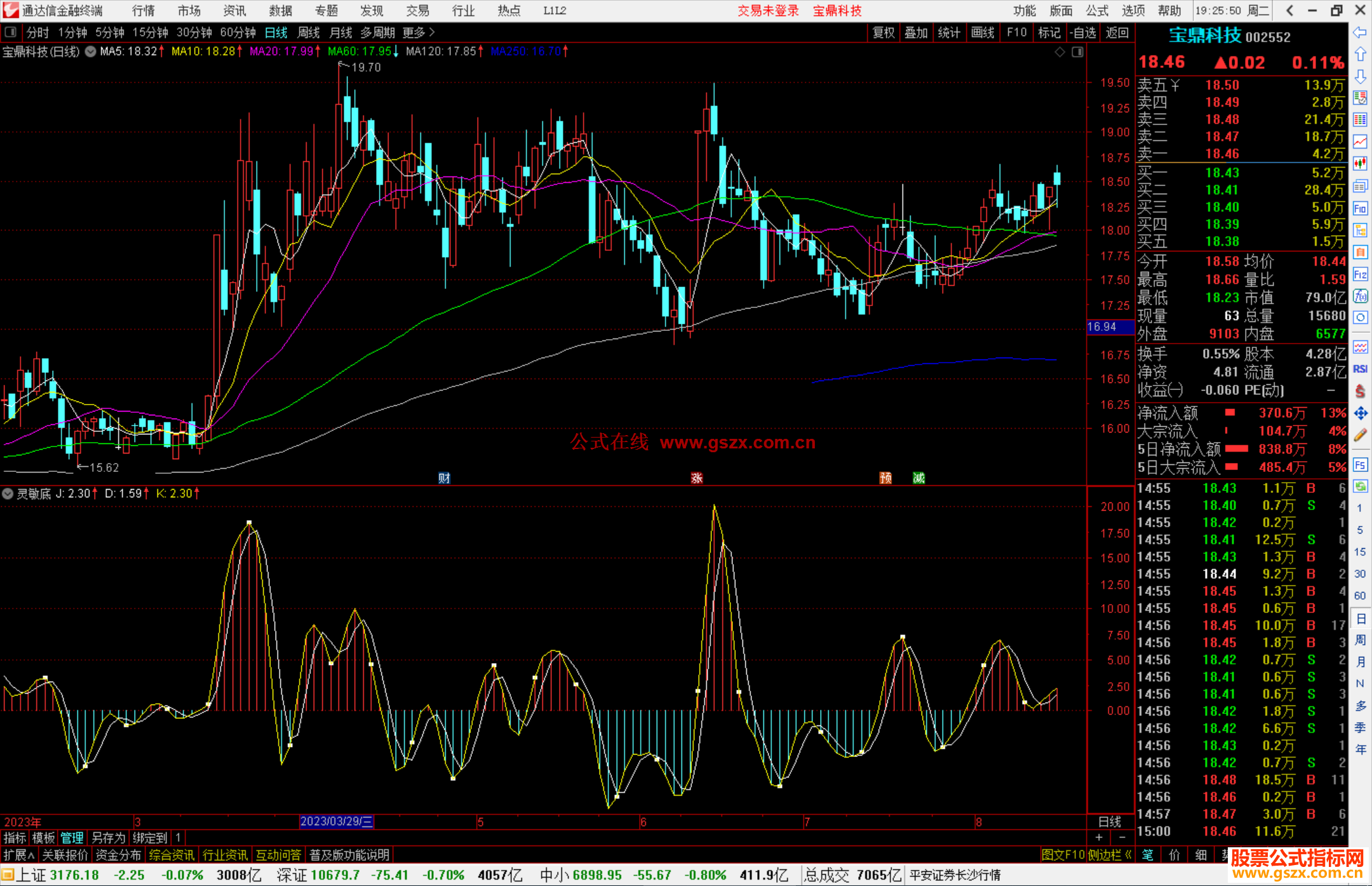Toggle the MA settings circle icon
The height and width of the screenshot is (886, 1372).
(91, 51)
